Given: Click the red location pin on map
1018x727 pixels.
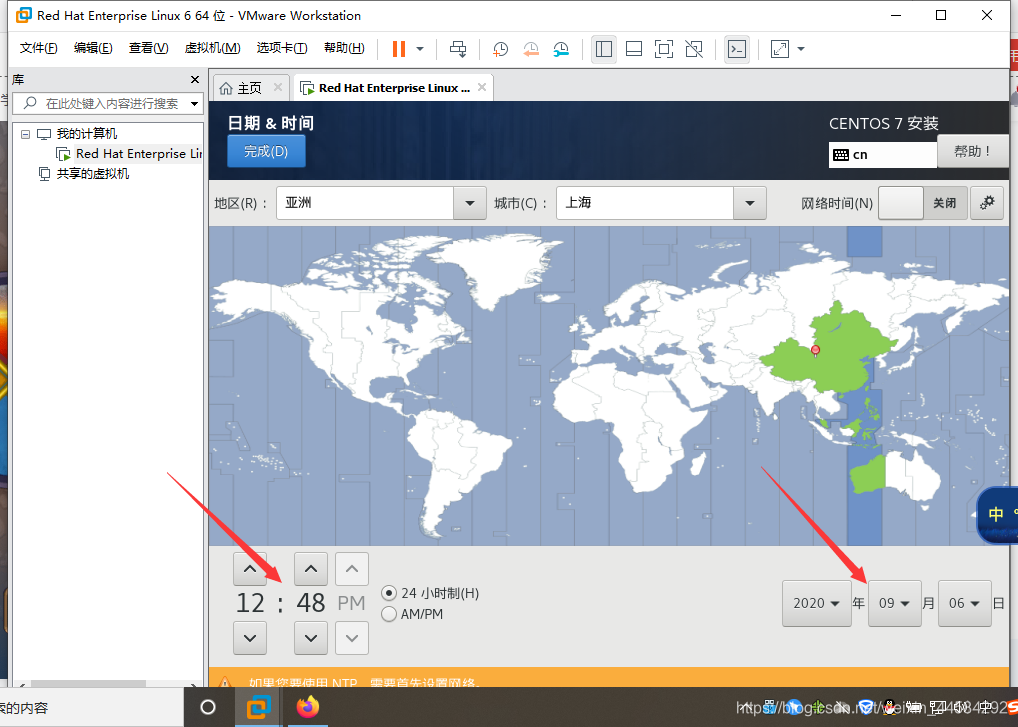Looking at the screenshot, I should pyautogui.click(x=815, y=351).
